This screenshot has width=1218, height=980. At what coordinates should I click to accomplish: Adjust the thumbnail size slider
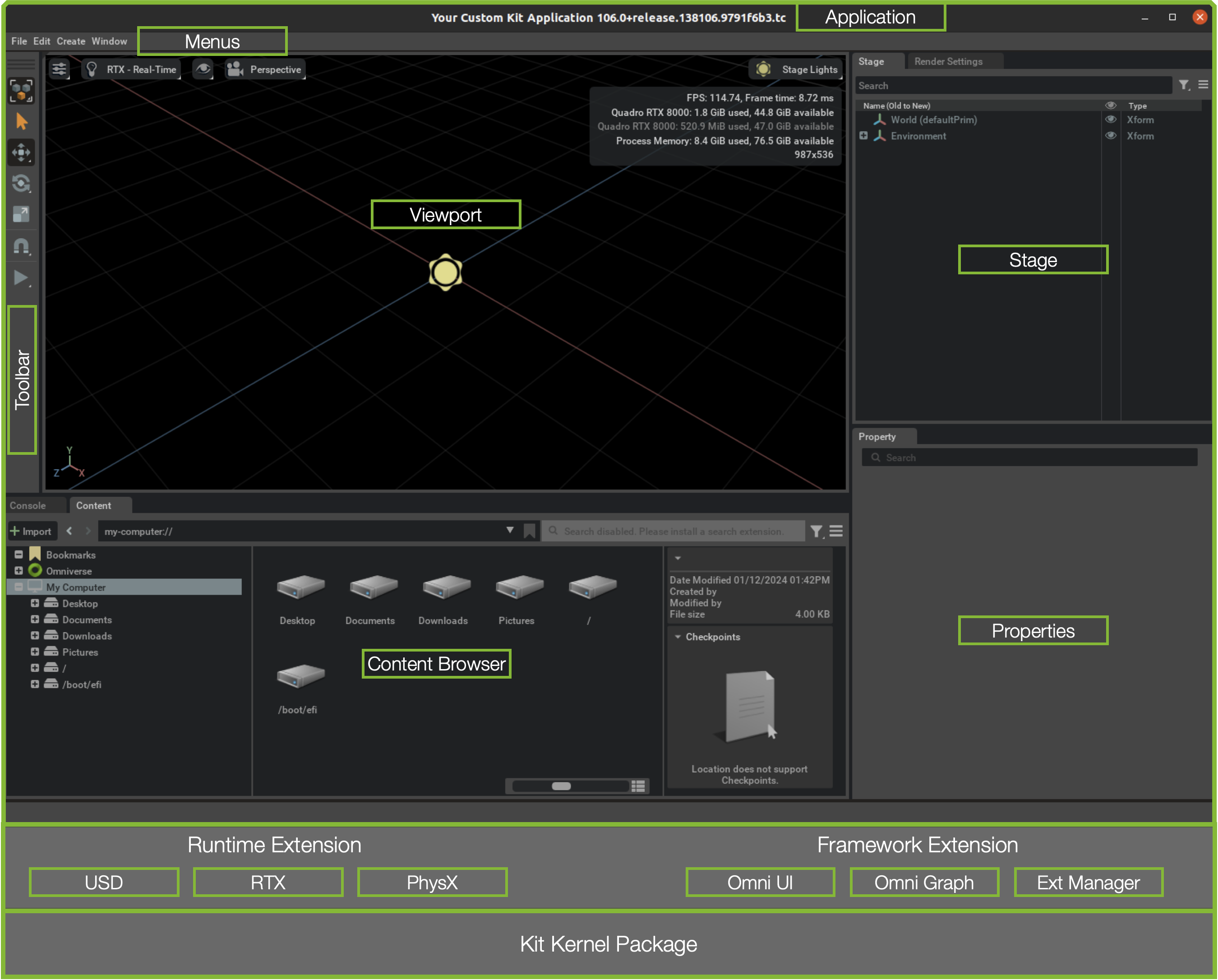[x=562, y=786]
